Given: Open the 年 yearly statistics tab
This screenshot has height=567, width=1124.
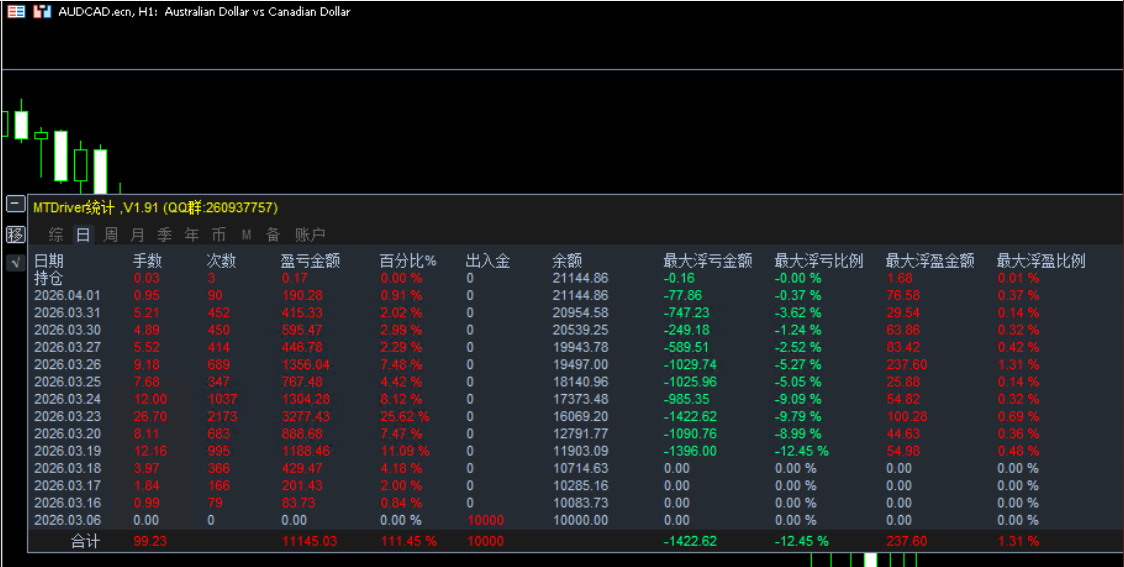Looking at the screenshot, I should pos(191,235).
